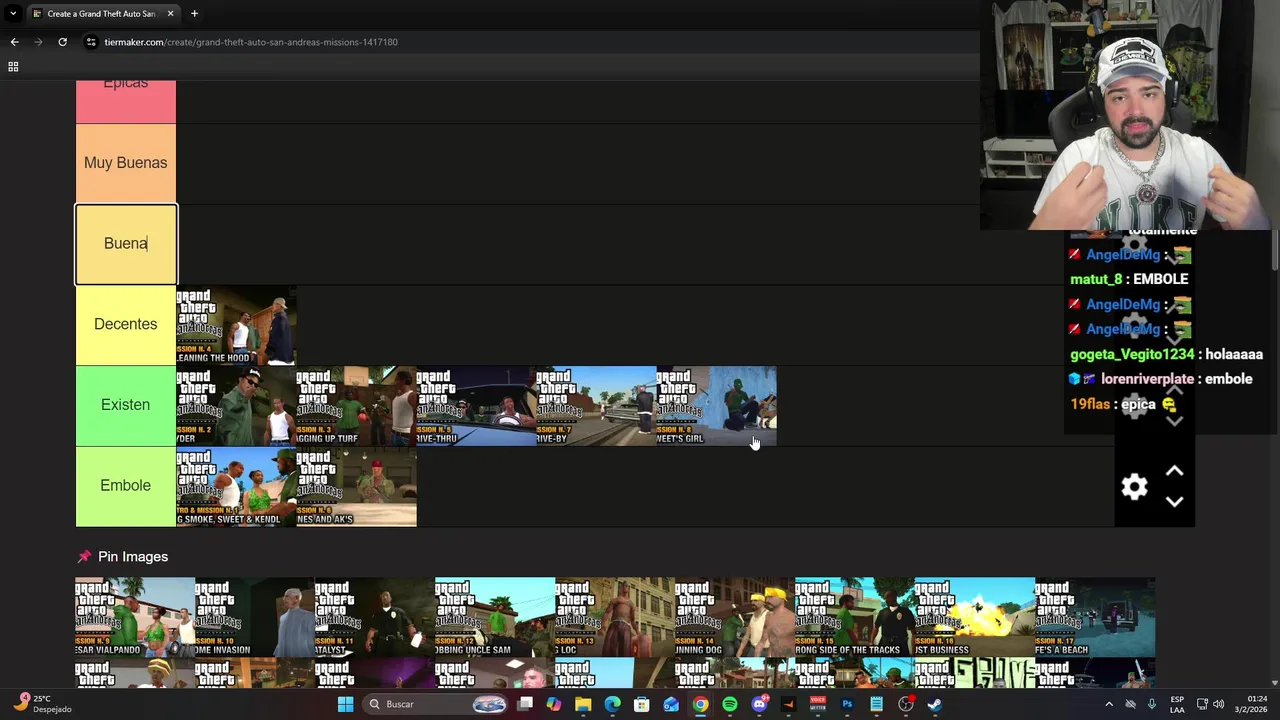View site information icon in address bar
This screenshot has height=720, width=1280.
(91, 42)
